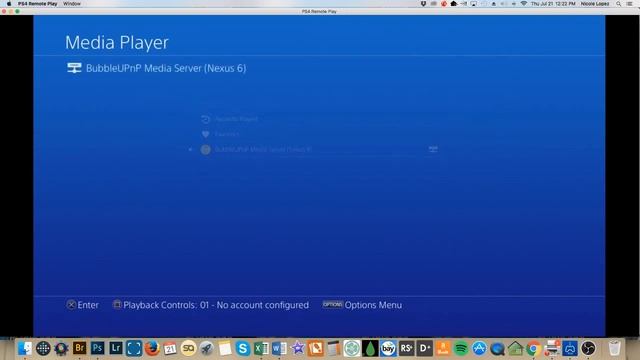Viewport: 640px width, 360px height.
Task: Click the square button icon for Playback Controls
Action: click(117, 304)
